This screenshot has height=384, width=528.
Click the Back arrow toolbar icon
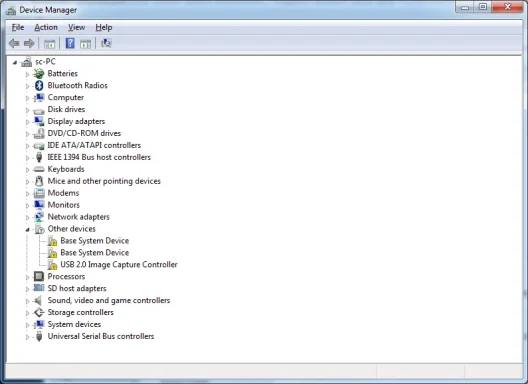point(14,43)
